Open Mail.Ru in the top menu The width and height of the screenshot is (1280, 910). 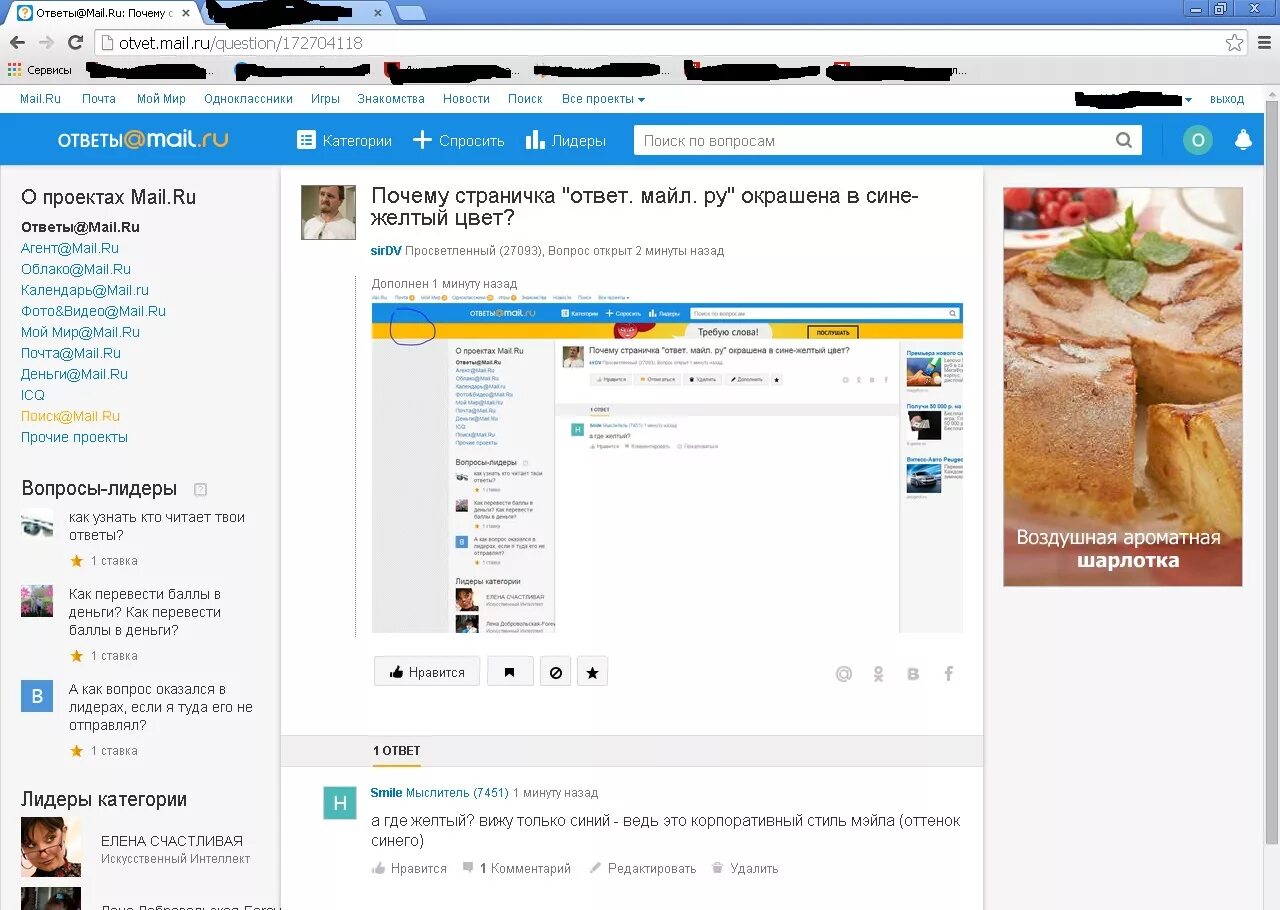[40, 99]
